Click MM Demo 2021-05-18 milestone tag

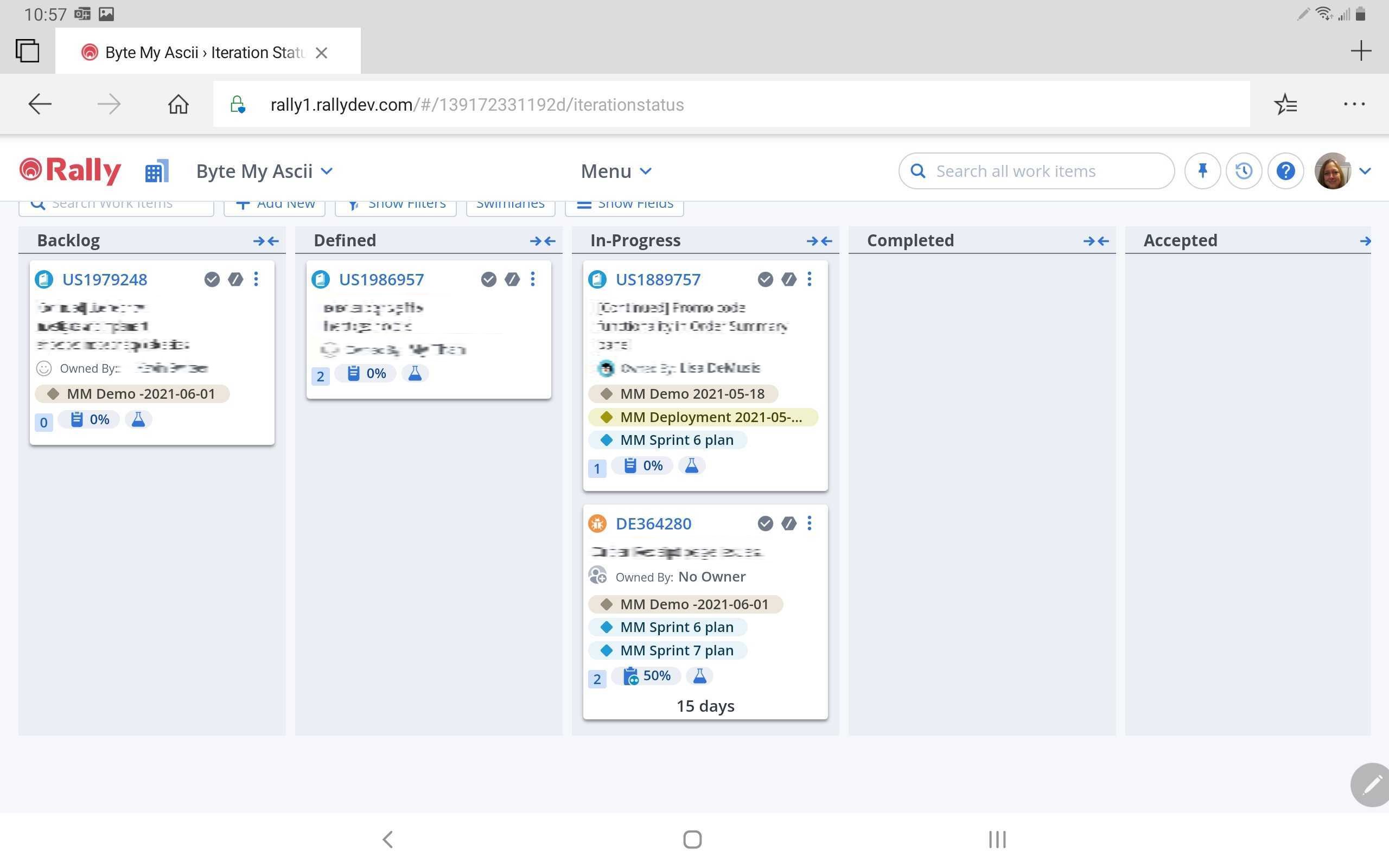(683, 394)
